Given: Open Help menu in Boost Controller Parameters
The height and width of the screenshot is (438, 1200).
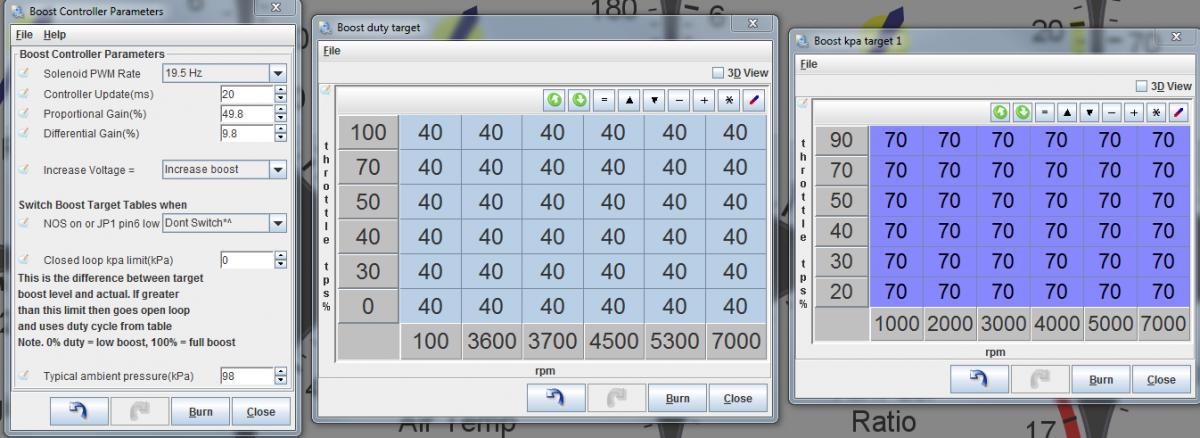Looking at the screenshot, I should point(55,35).
